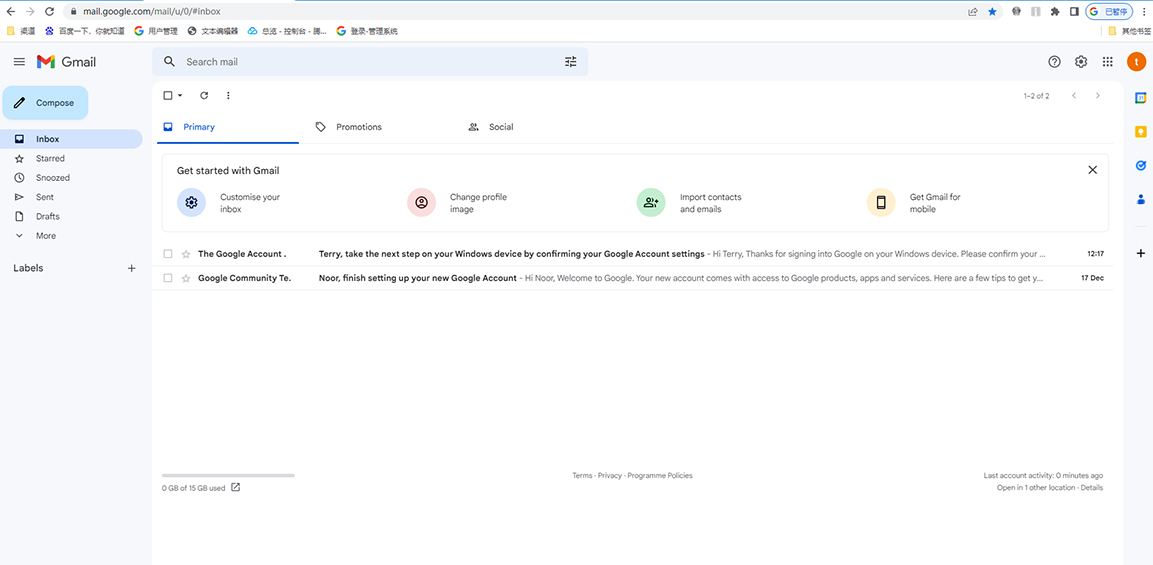Screen dimensions: 1153x565
Task: Refresh the inbox message list
Action: point(204,96)
